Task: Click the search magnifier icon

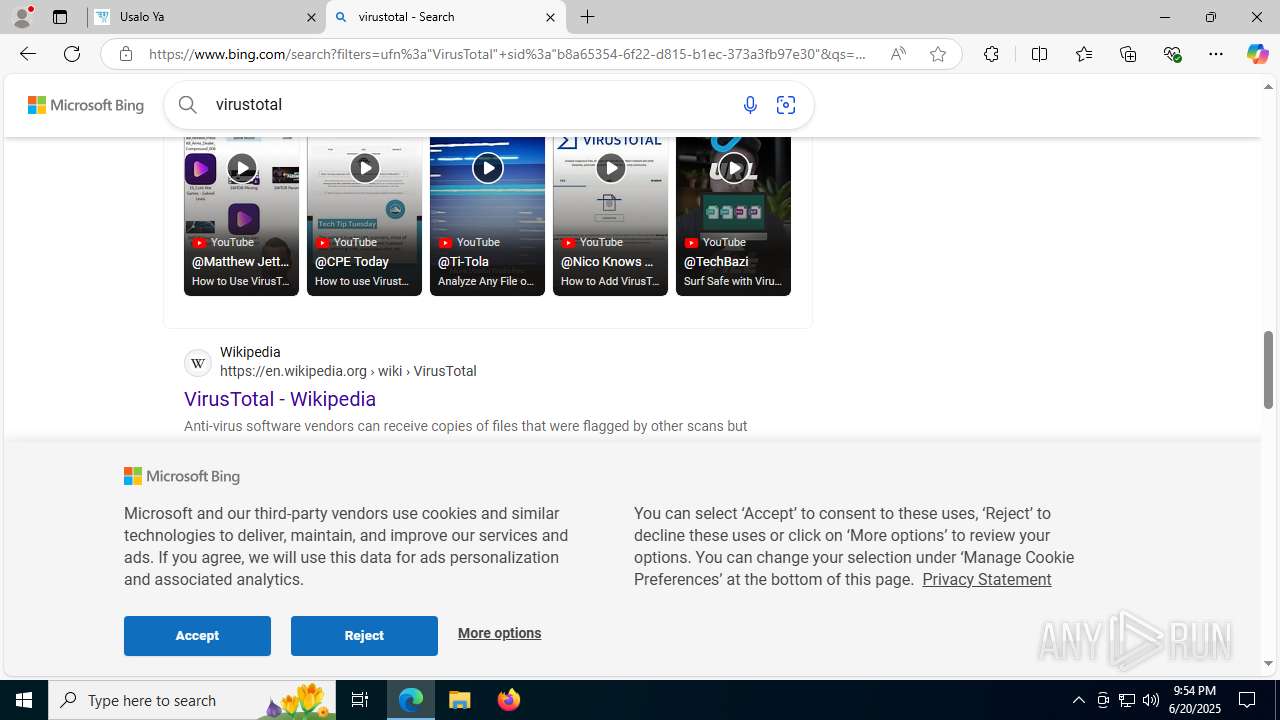Action: click(188, 104)
